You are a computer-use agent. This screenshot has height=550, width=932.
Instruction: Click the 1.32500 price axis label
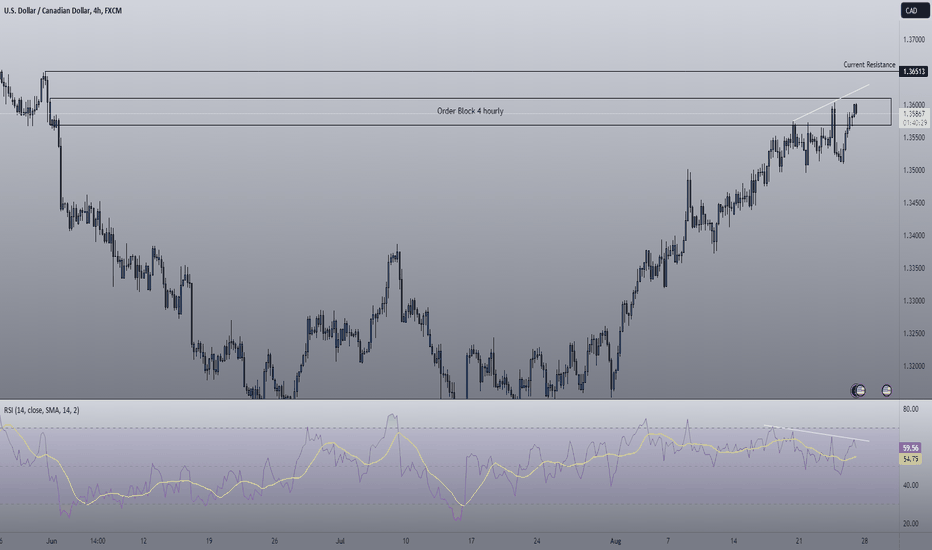(x=914, y=334)
